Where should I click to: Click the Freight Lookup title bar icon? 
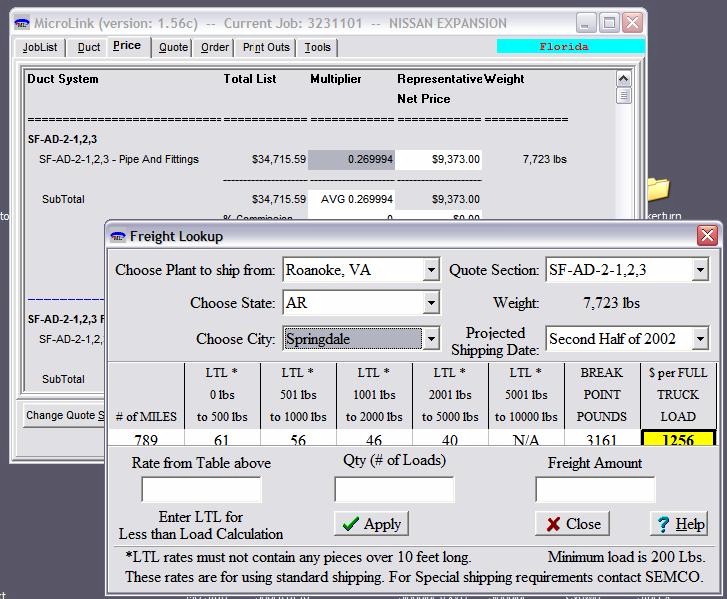118,236
